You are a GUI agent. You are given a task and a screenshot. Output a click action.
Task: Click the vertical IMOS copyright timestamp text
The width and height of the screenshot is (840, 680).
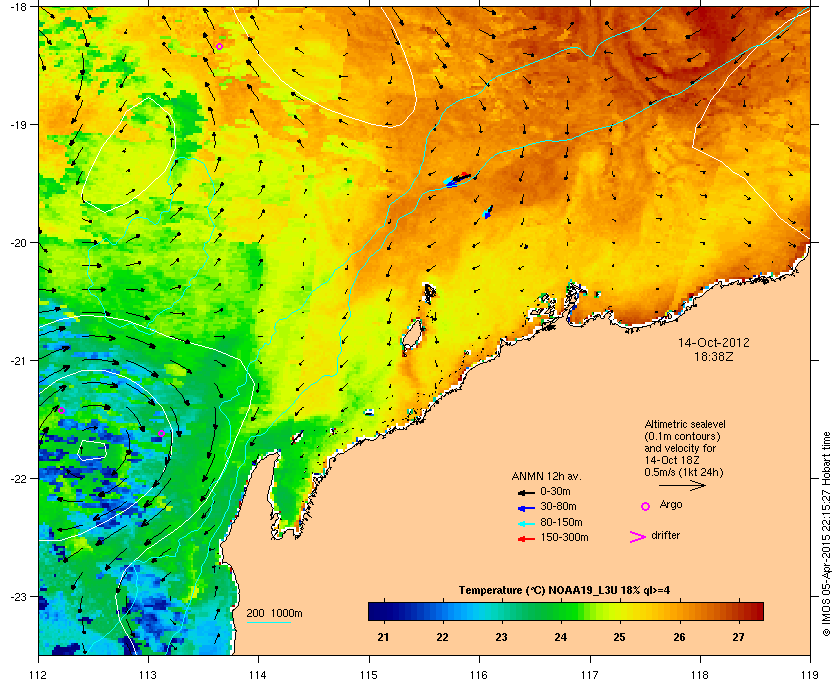[826, 535]
